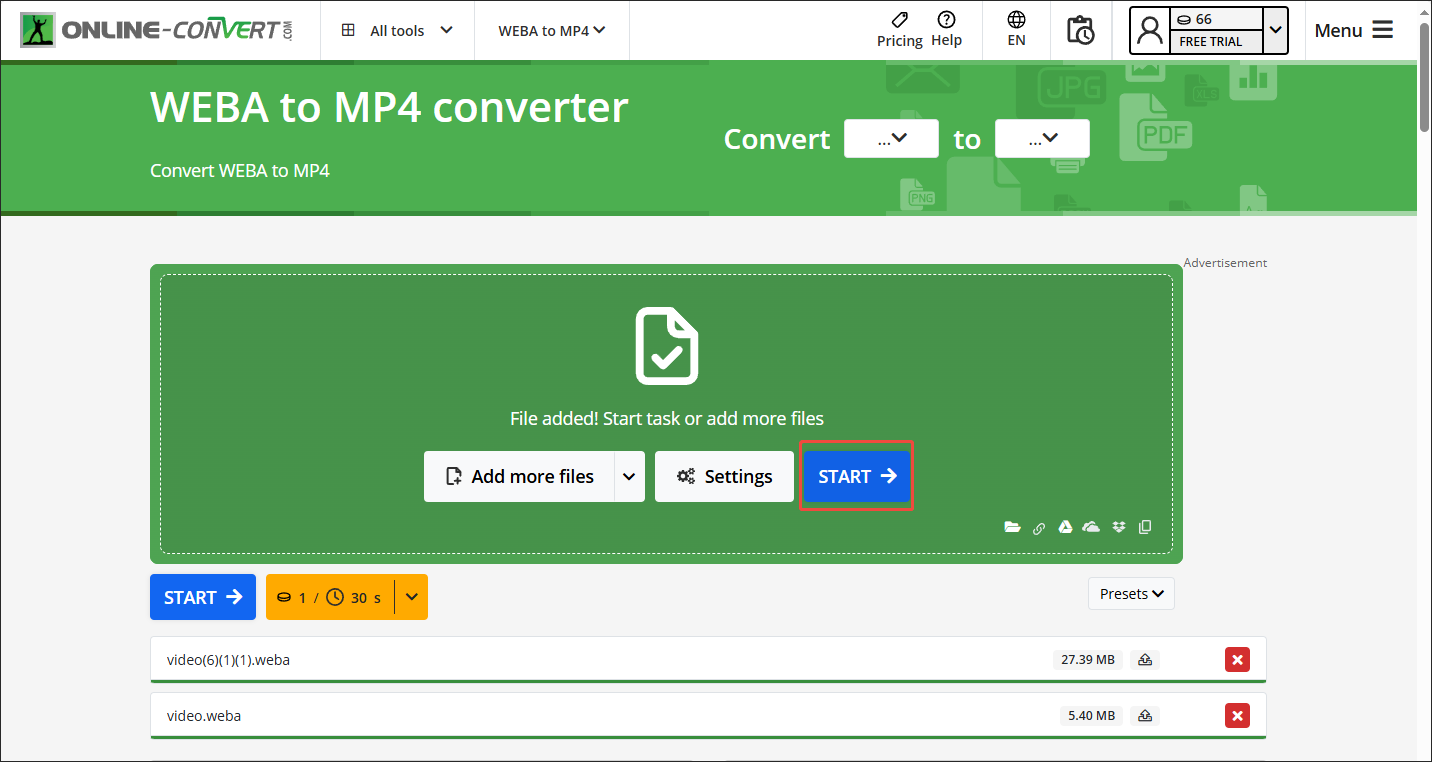
Task: Open the task history clipboard-clock icon
Action: pos(1081,30)
